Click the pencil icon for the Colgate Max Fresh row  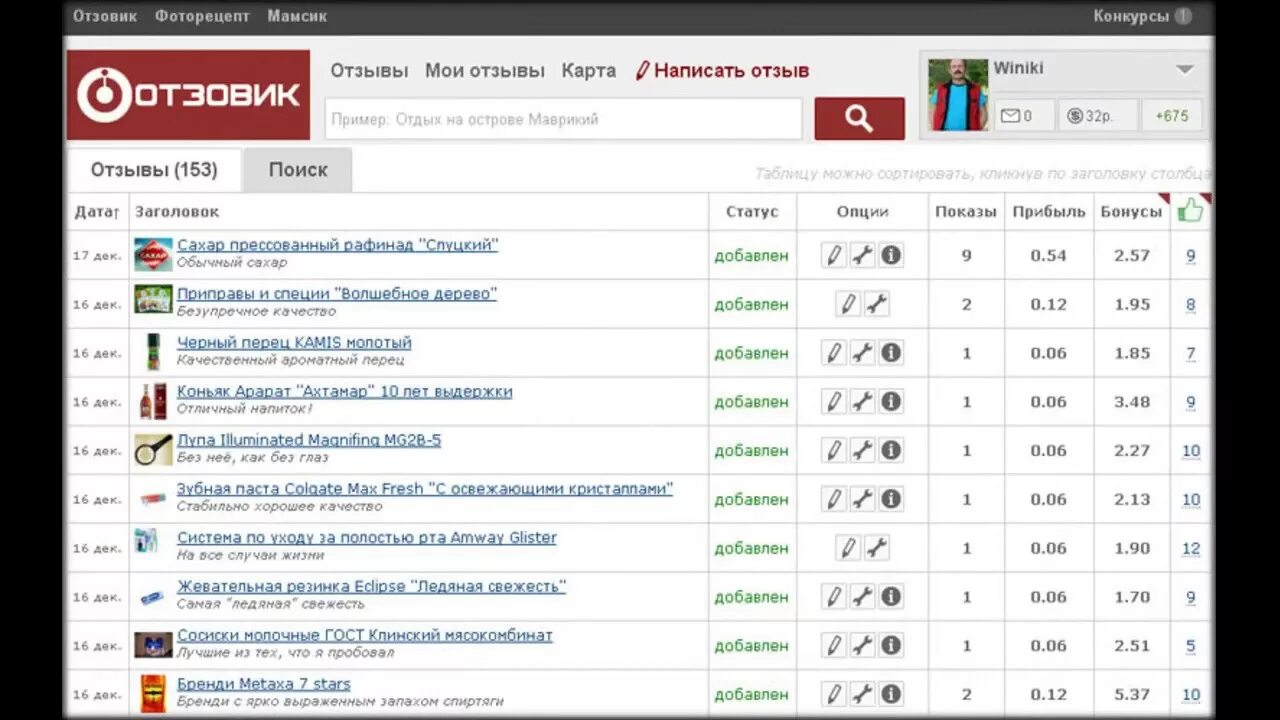pos(834,498)
